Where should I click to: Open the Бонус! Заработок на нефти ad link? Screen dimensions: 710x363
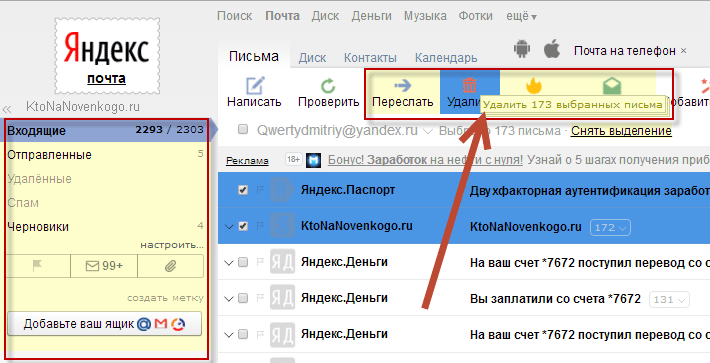[425, 160]
